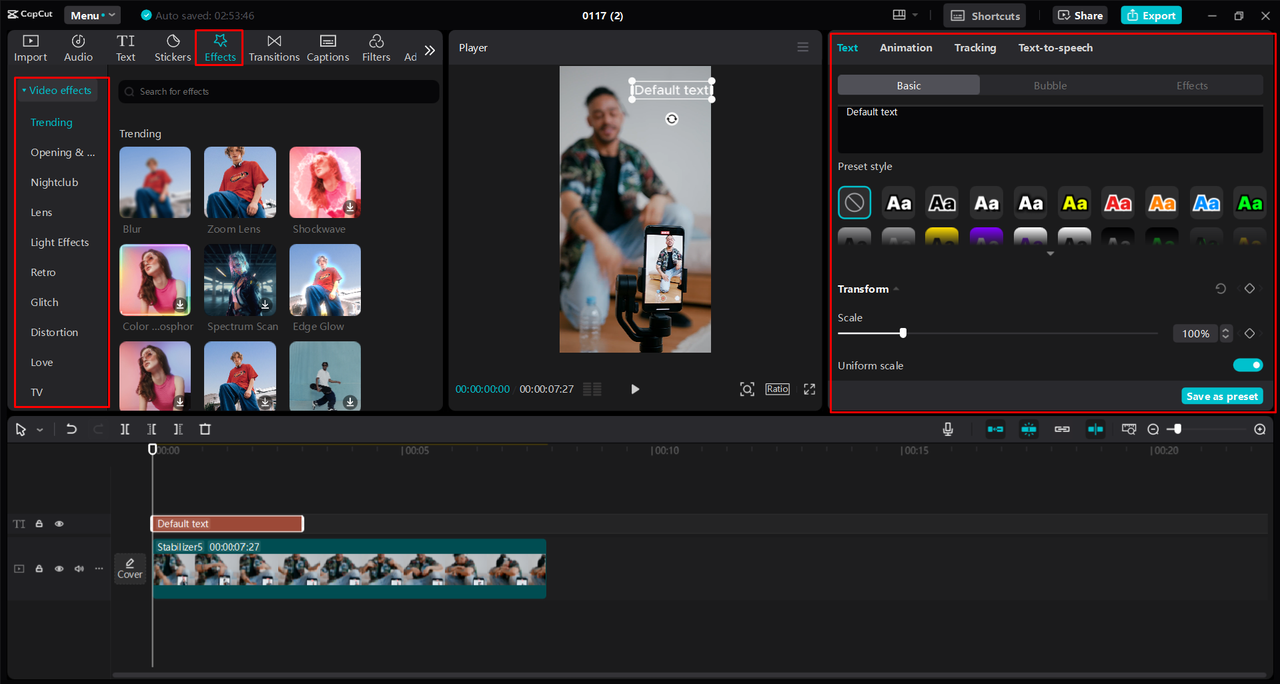Viewport: 1280px width, 684px height.
Task: Choose the yellow Aa preset style
Action: [1074, 203]
